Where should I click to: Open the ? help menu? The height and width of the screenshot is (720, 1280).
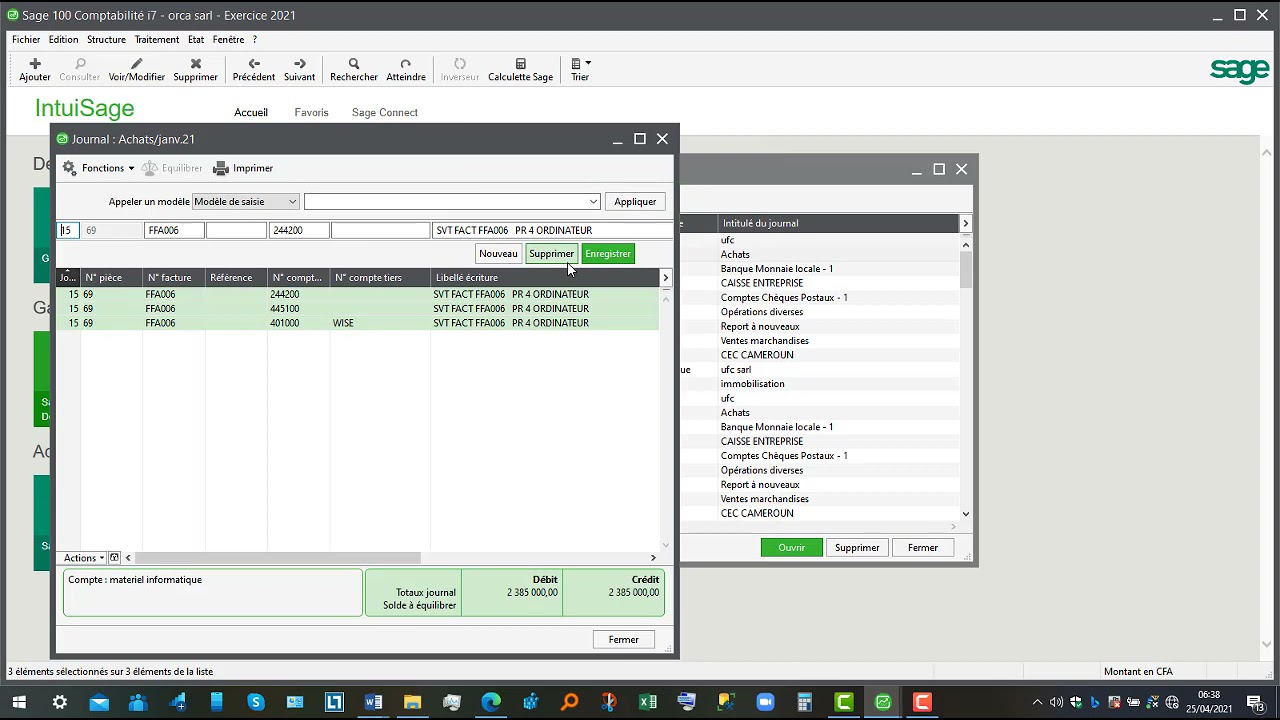coord(255,40)
